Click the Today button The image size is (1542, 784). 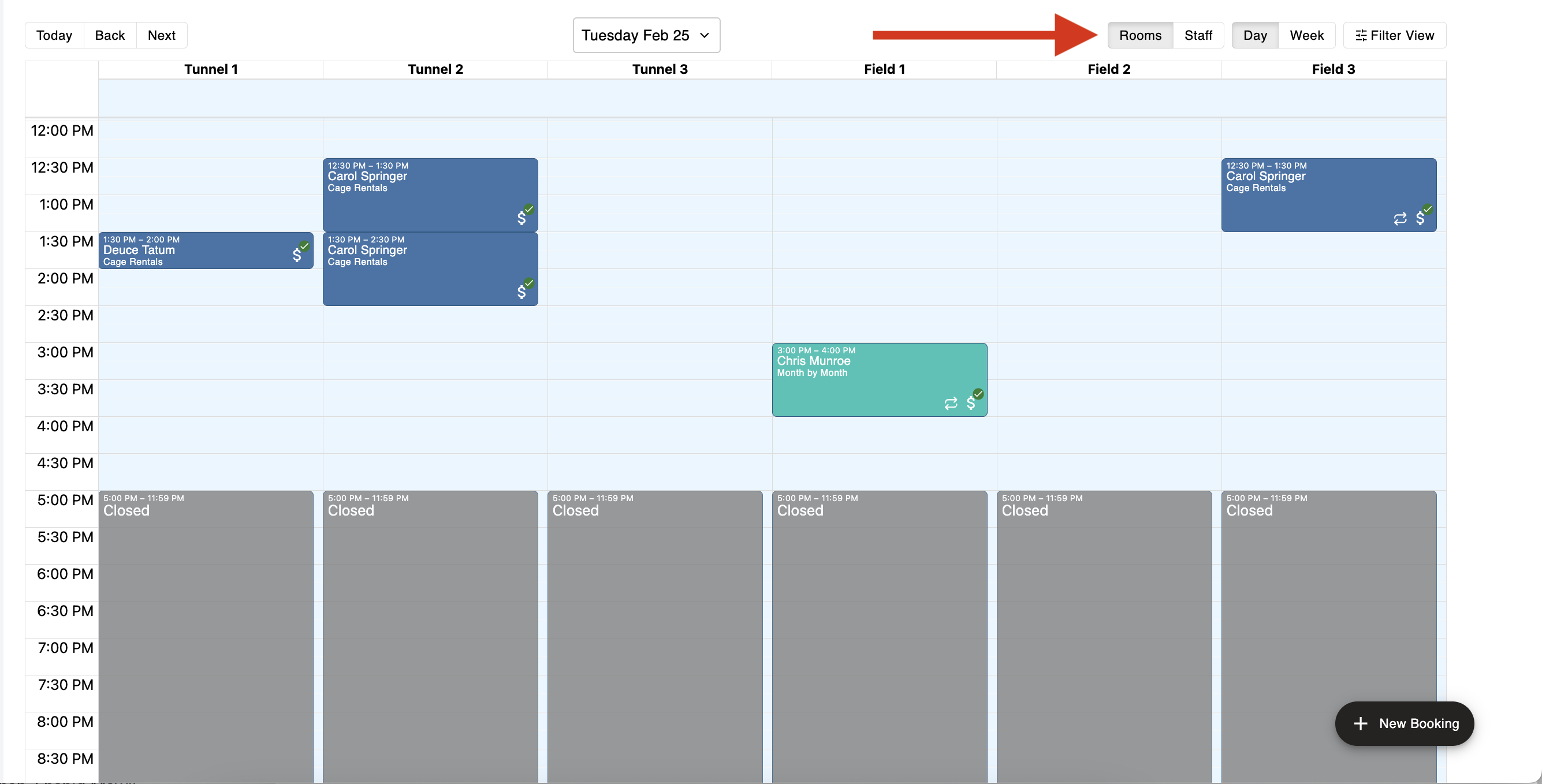click(x=54, y=35)
